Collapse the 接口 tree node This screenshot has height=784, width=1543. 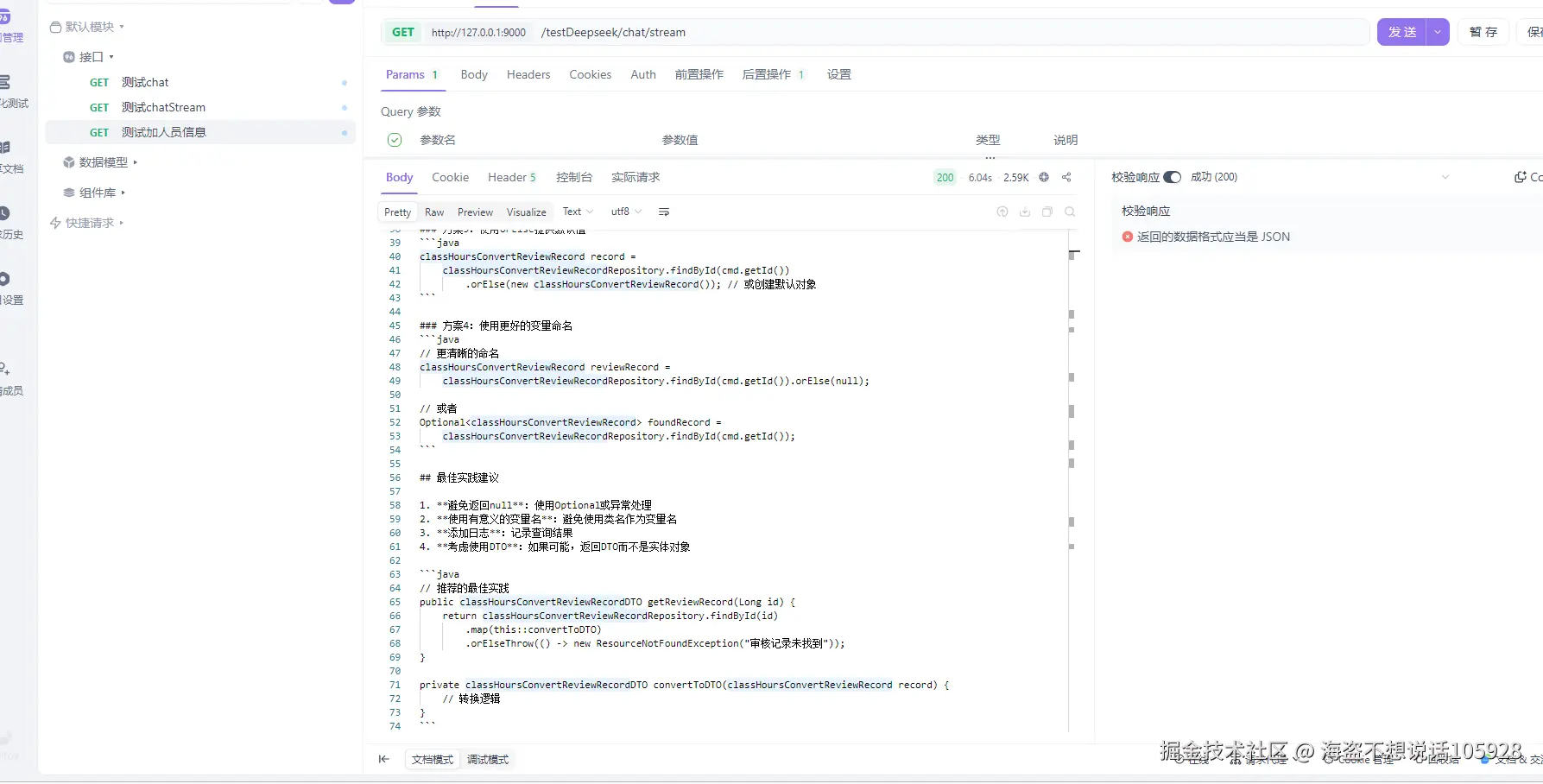111,57
